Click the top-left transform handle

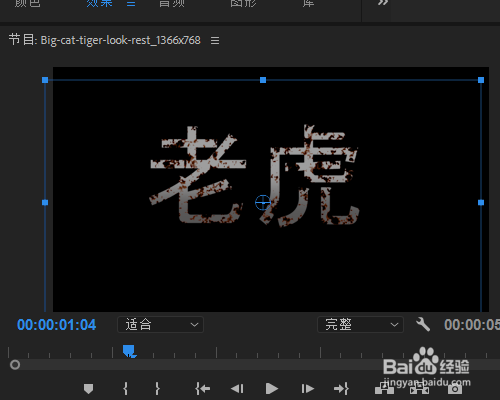click(x=45, y=80)
